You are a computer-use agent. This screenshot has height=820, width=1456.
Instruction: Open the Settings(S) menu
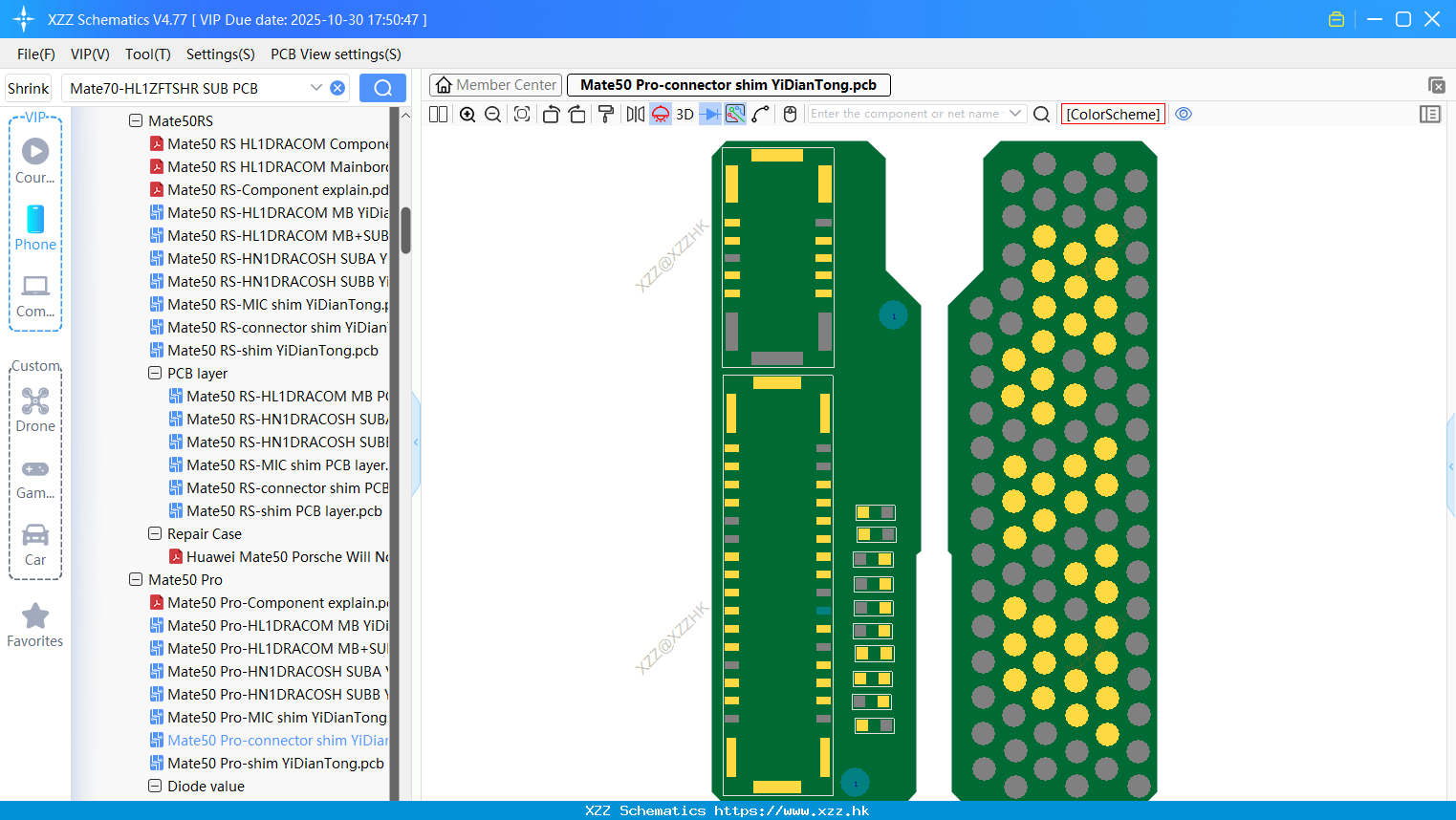coord(221,54)
